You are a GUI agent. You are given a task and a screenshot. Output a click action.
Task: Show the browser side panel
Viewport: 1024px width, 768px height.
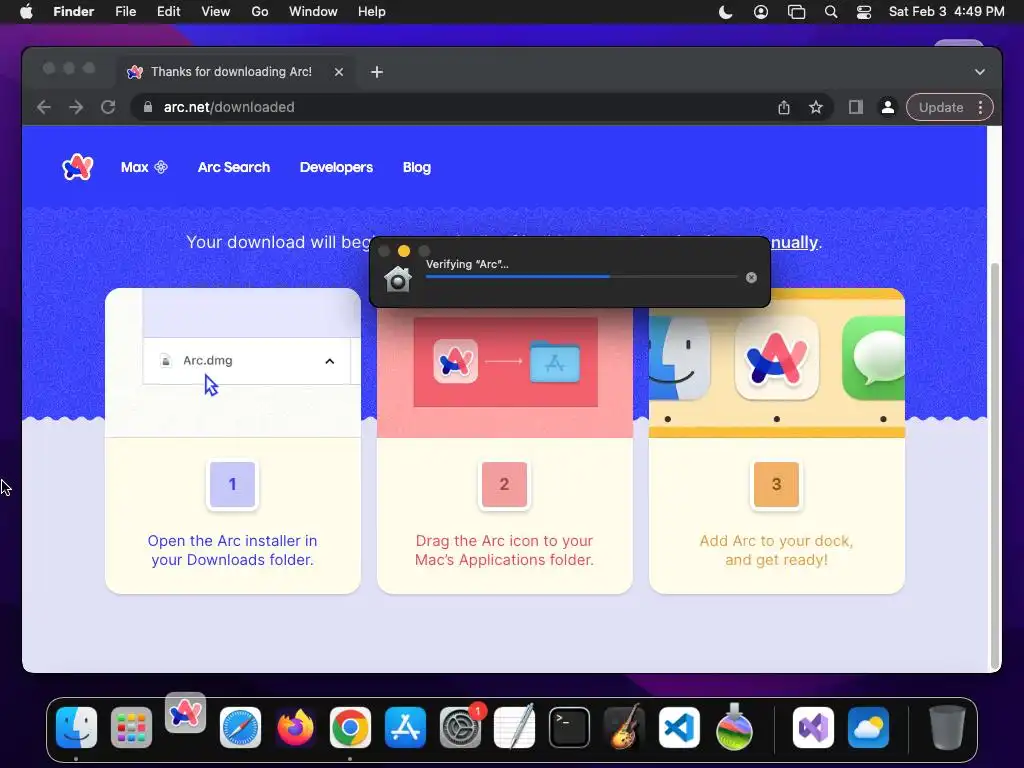[856, 107]
